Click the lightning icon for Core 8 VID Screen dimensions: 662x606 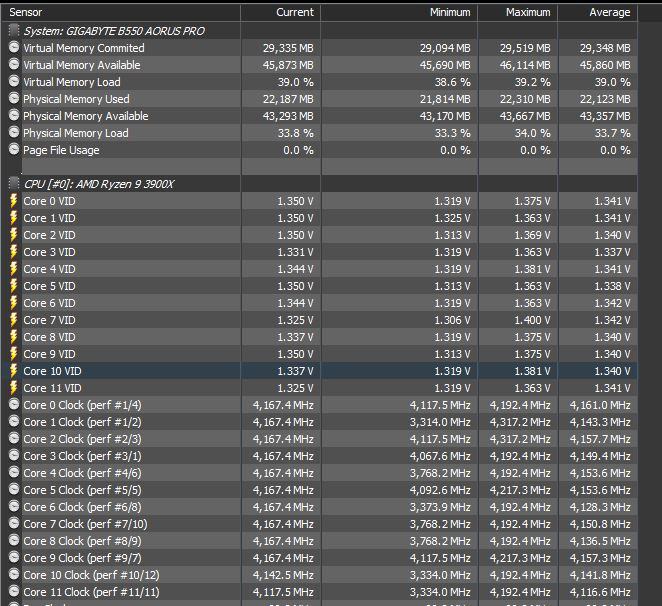(x=14, y=337)
